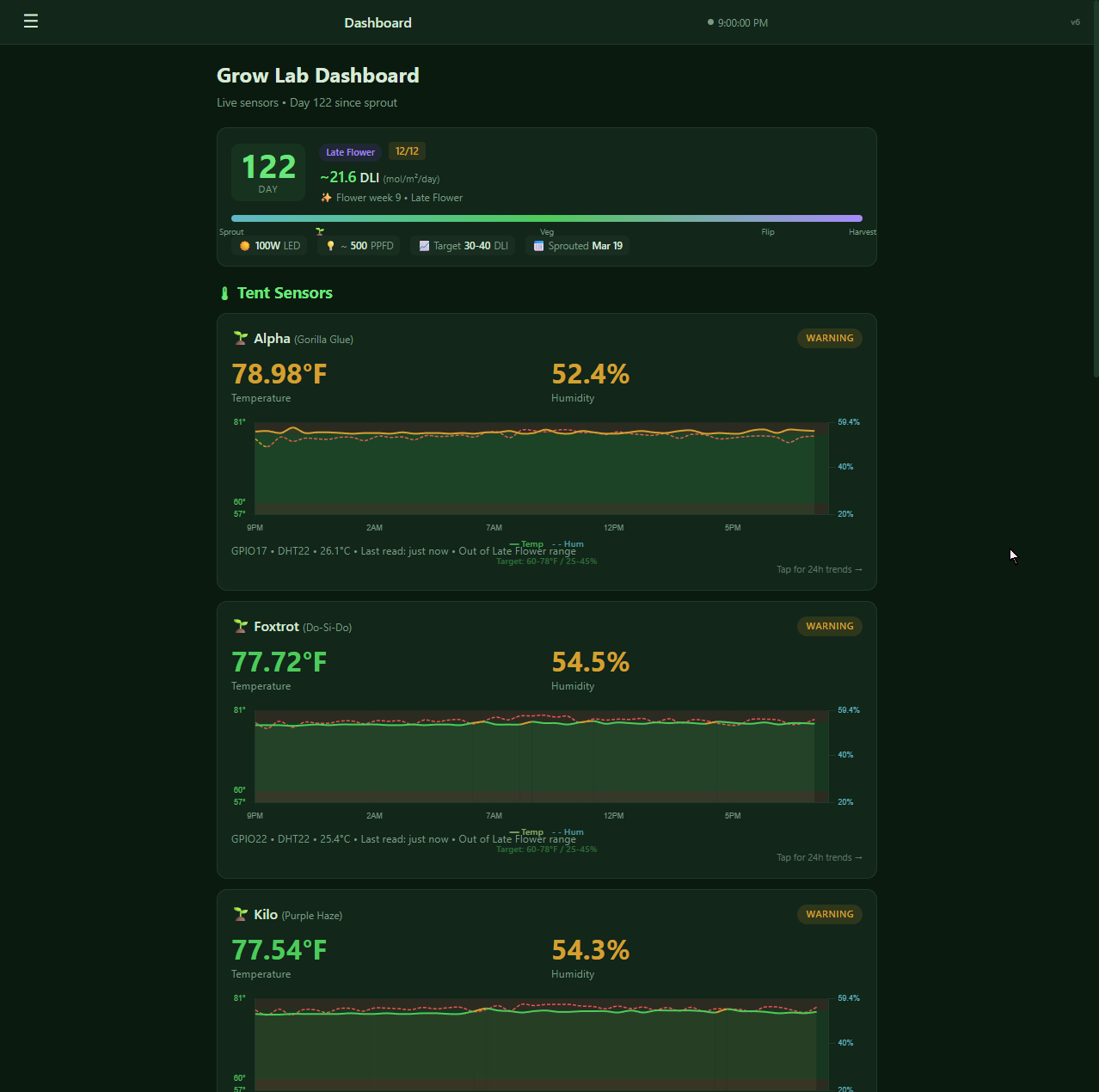Click the WARNING badge on the Foxtrot card
Image resolution: width=1099 pixels, height=1092 pixels.
point(830,626)
